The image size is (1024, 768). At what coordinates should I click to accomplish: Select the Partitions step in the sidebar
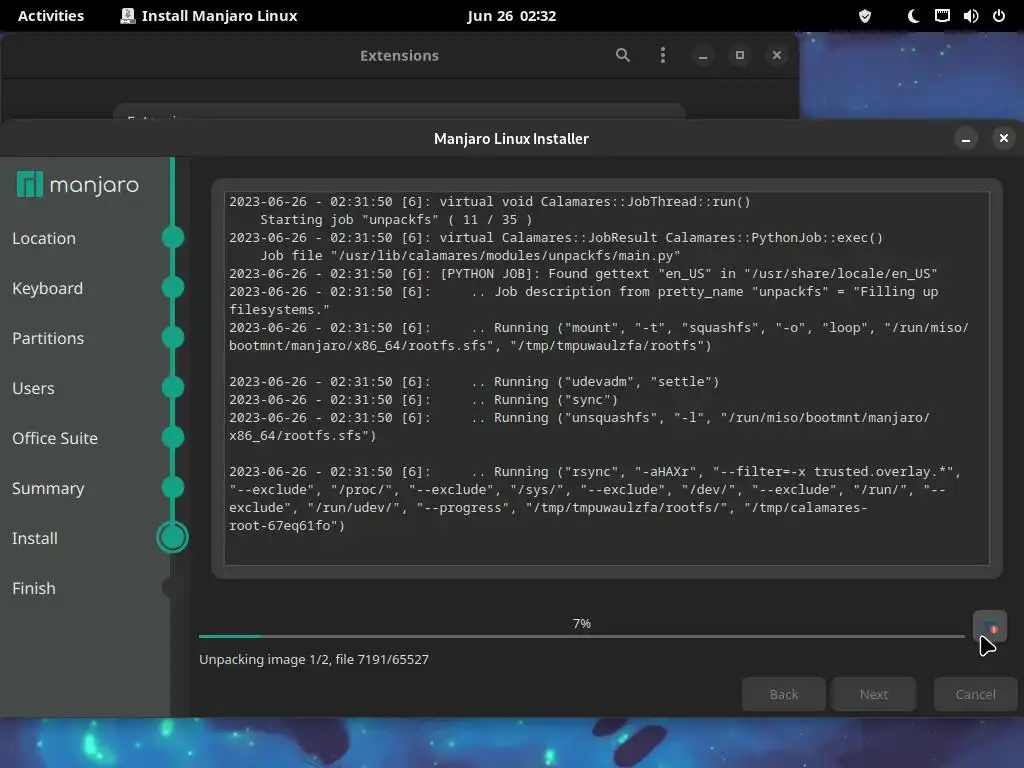click(x=48, y=338)
